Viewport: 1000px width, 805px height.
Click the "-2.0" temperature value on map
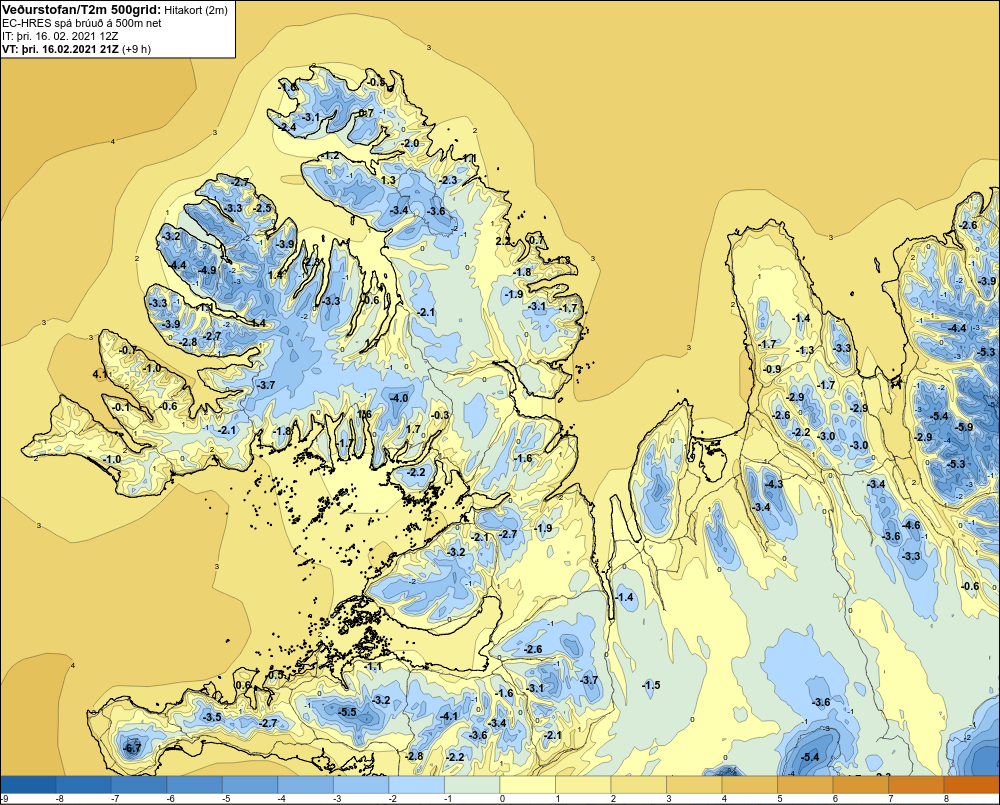411,143
